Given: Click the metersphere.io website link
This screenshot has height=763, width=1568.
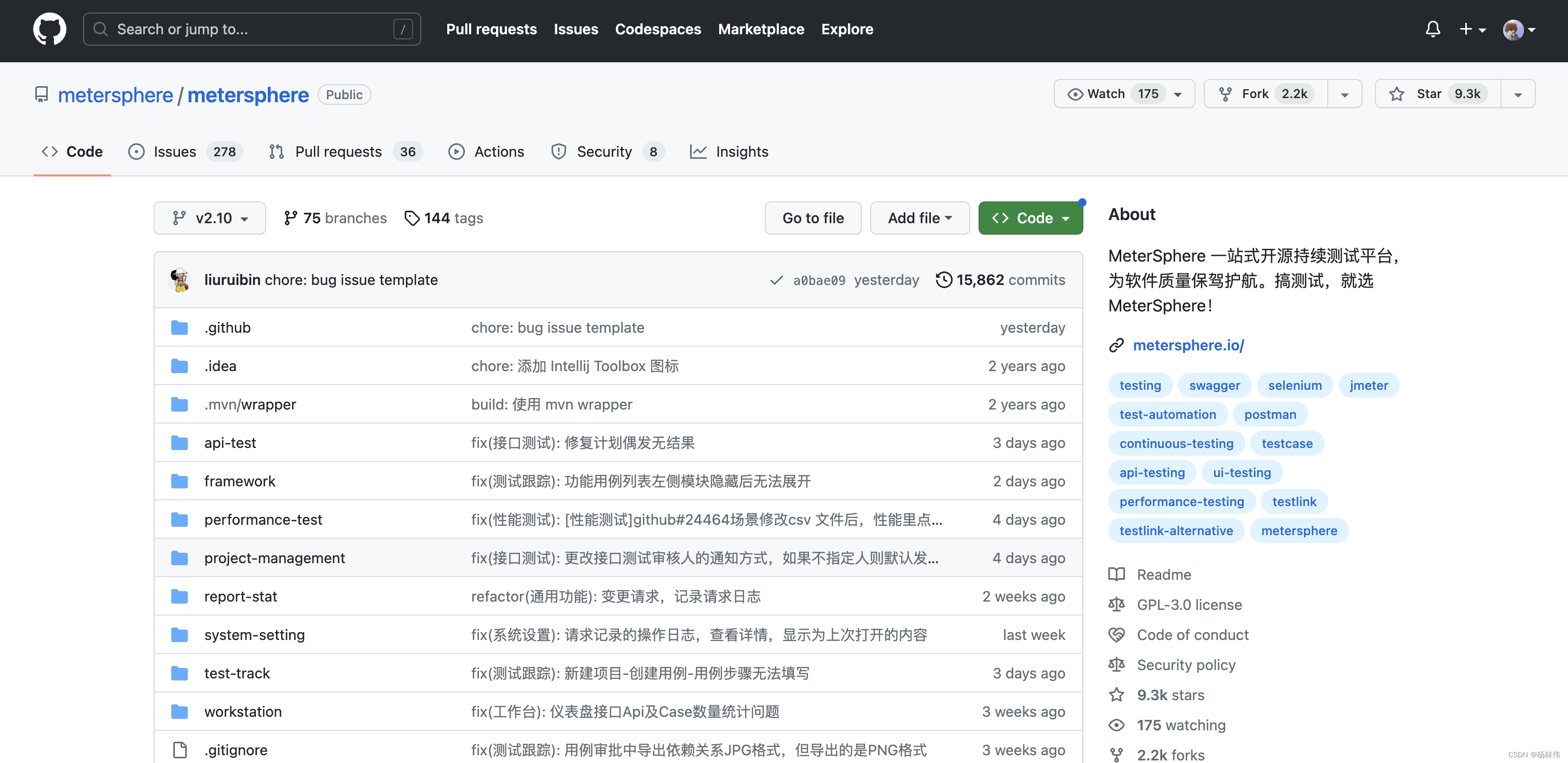Looking at the screenshot, I should 1188,345.
